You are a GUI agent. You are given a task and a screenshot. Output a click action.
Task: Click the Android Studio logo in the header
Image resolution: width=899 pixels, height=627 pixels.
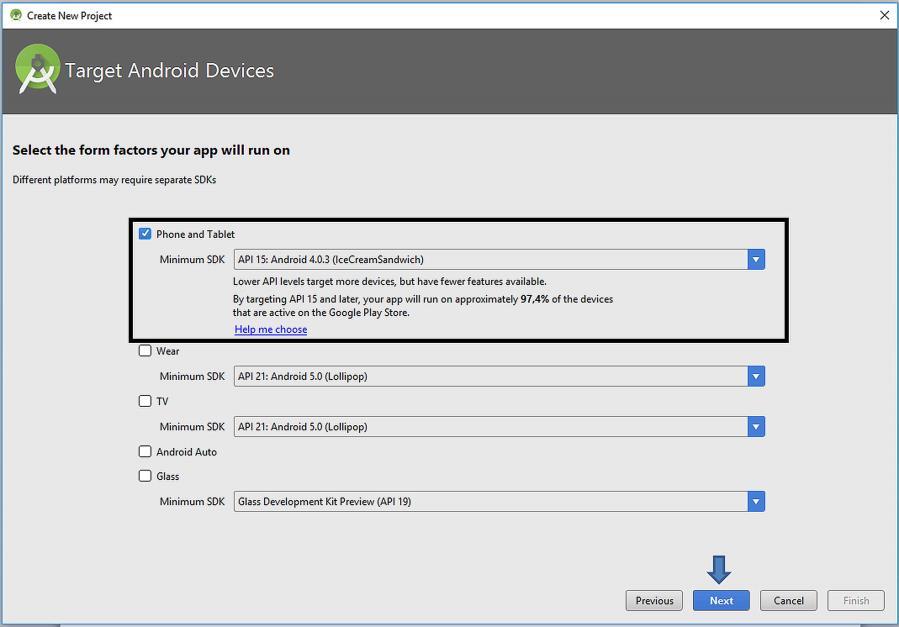click(x=37, y=69)
